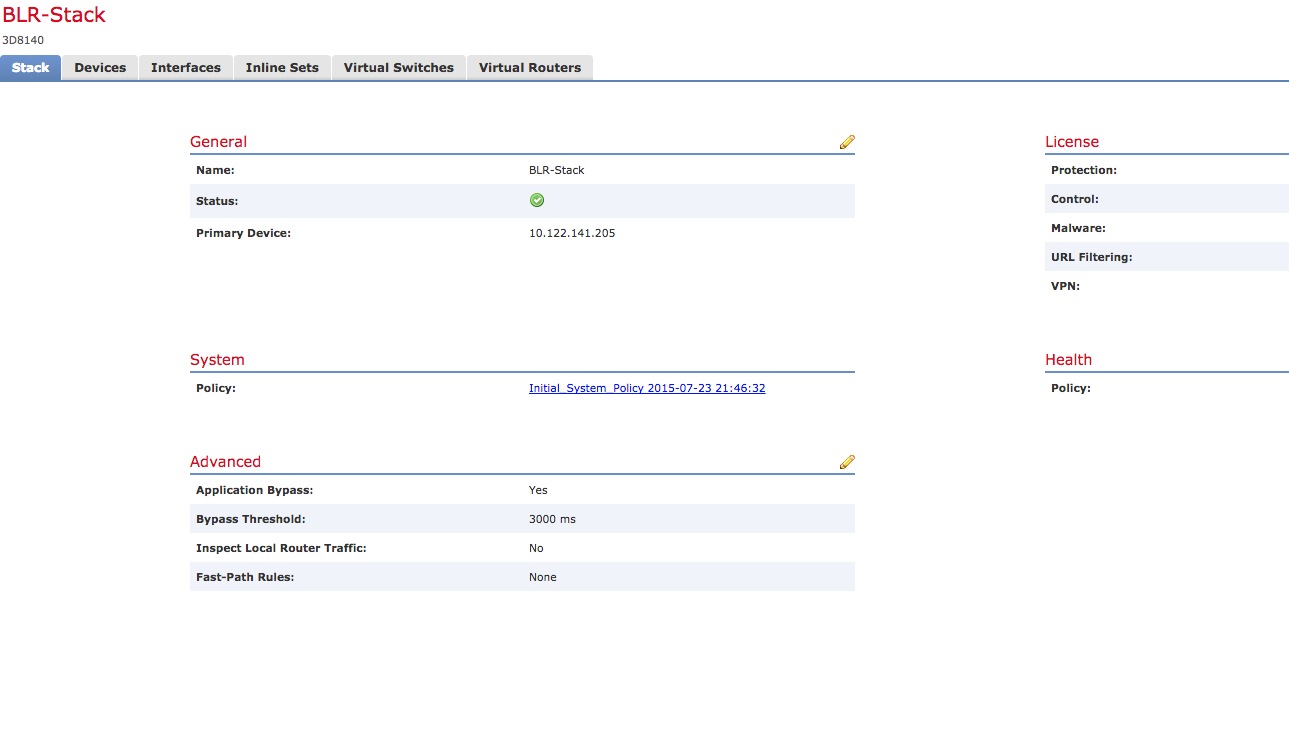Click the Health section heading

click(x=1068, y=360)
